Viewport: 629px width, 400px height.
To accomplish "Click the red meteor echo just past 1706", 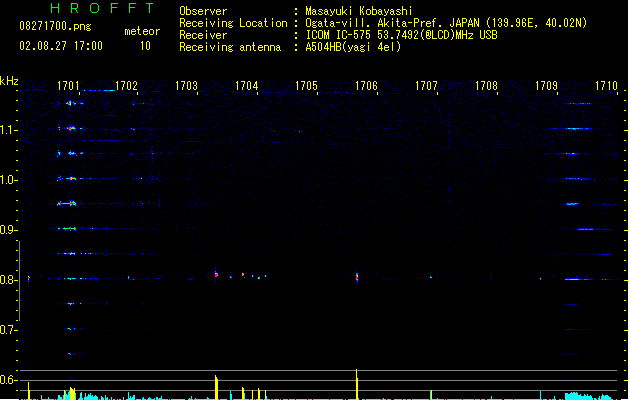I will [x=357, y=277].
